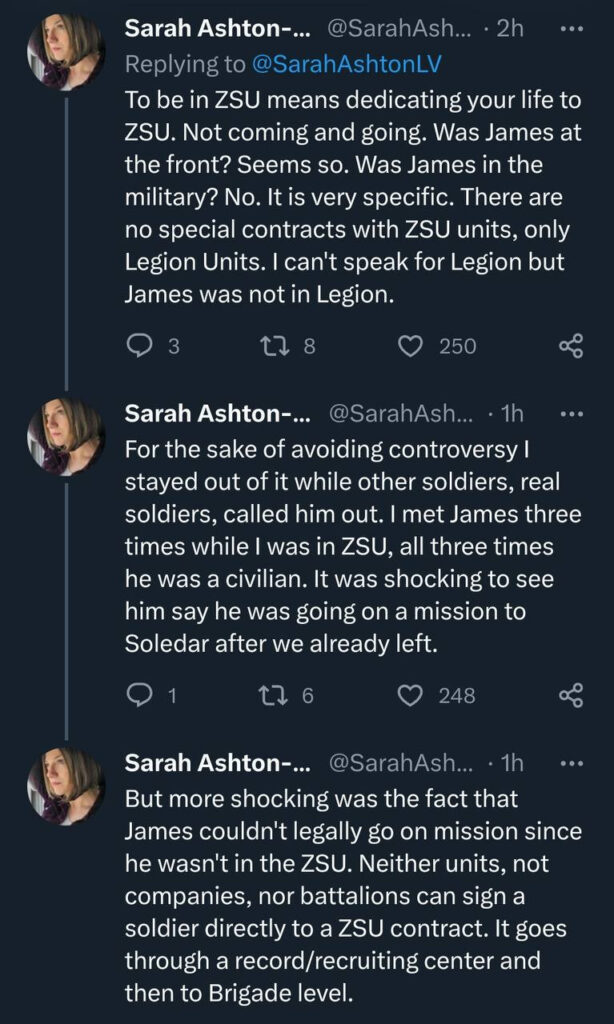Viewport: 614px width, 1024px height.
Task: Open third tweet's author profile picture
Action: click(66, 785)
